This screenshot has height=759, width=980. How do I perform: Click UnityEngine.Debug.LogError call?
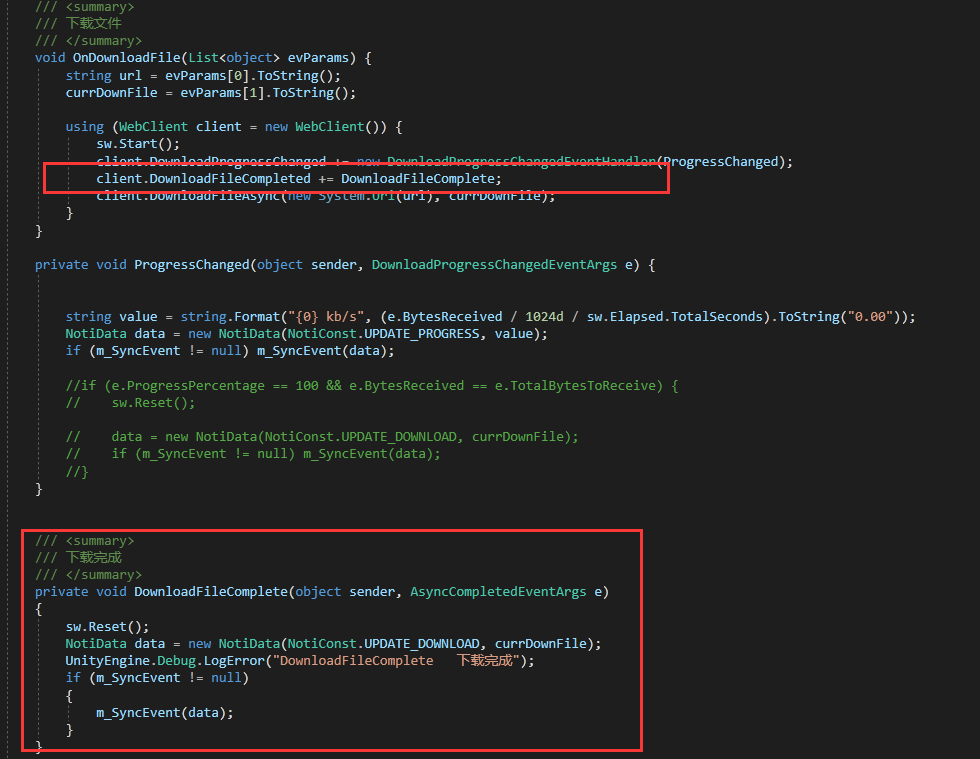(x=165, y=661)
